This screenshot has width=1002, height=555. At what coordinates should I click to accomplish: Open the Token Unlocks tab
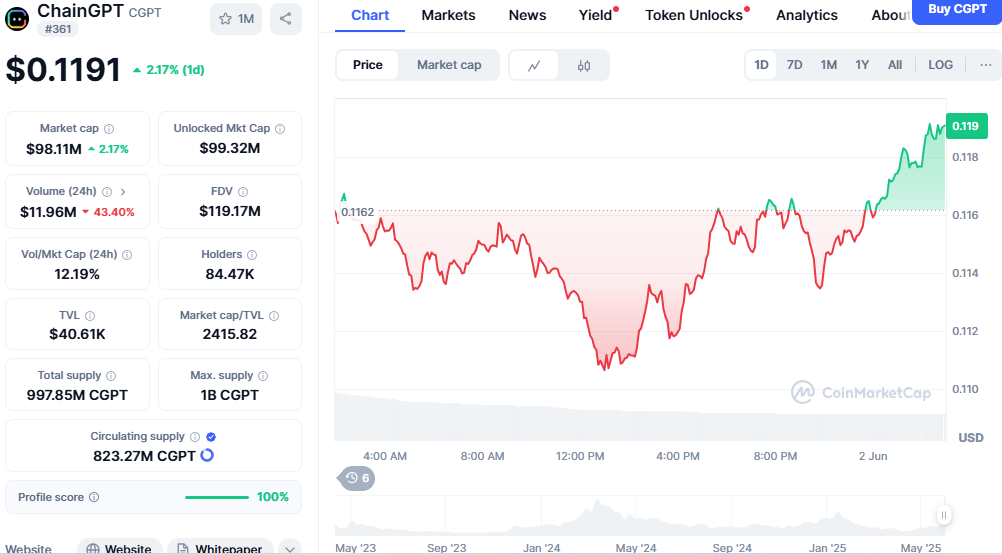694,15
